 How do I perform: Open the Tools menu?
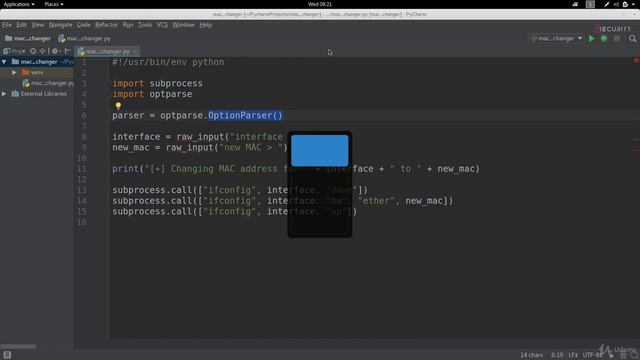click(x=145, y=25)
